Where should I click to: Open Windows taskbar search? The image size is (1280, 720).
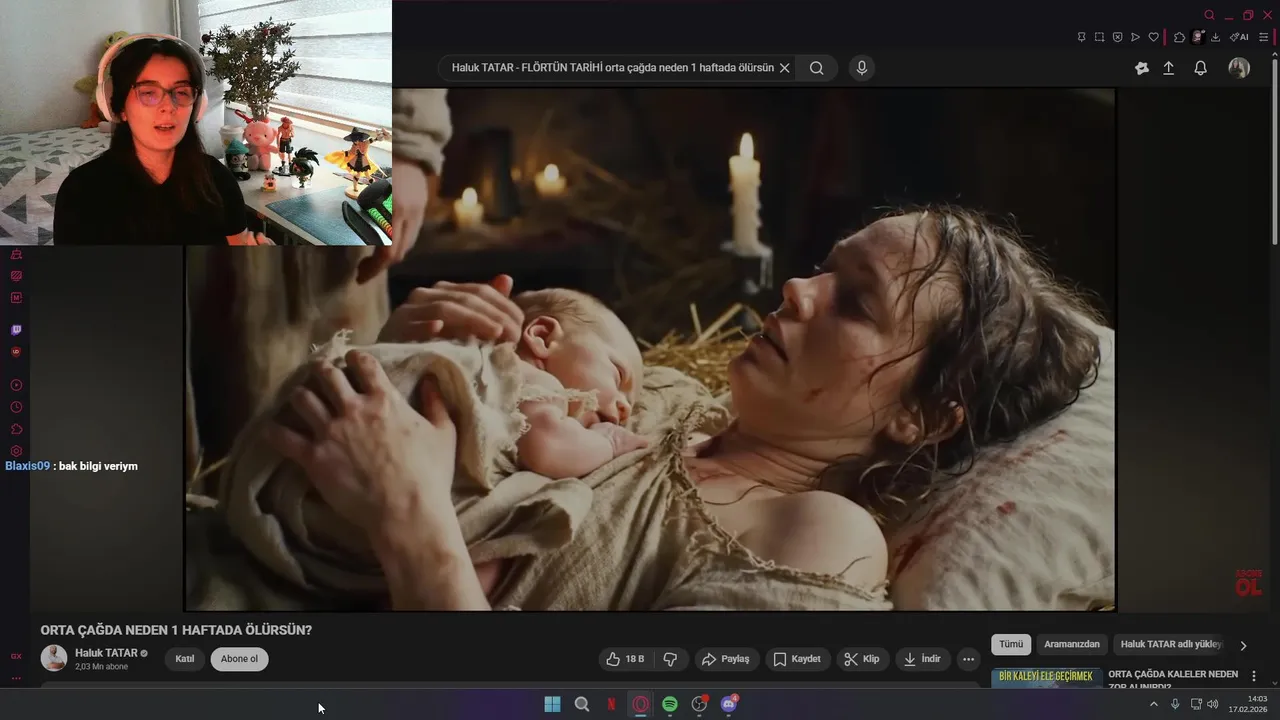582,704
